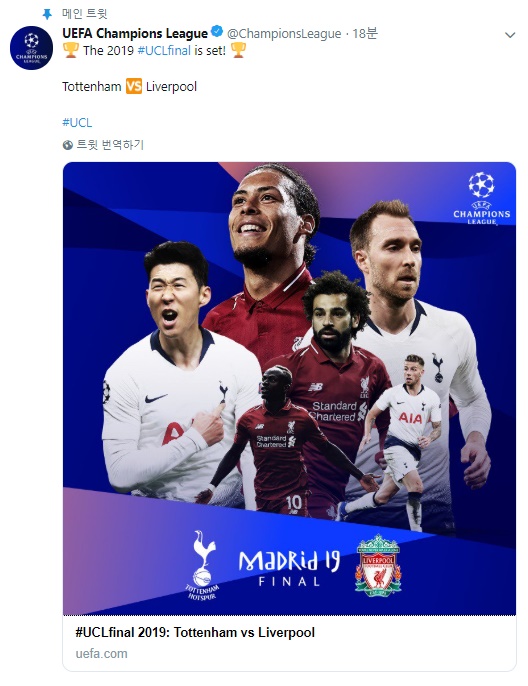The height and width of the screenshot is (686, 528).
Task: Click the orange VS emoji icon
Action: [134, 86]
